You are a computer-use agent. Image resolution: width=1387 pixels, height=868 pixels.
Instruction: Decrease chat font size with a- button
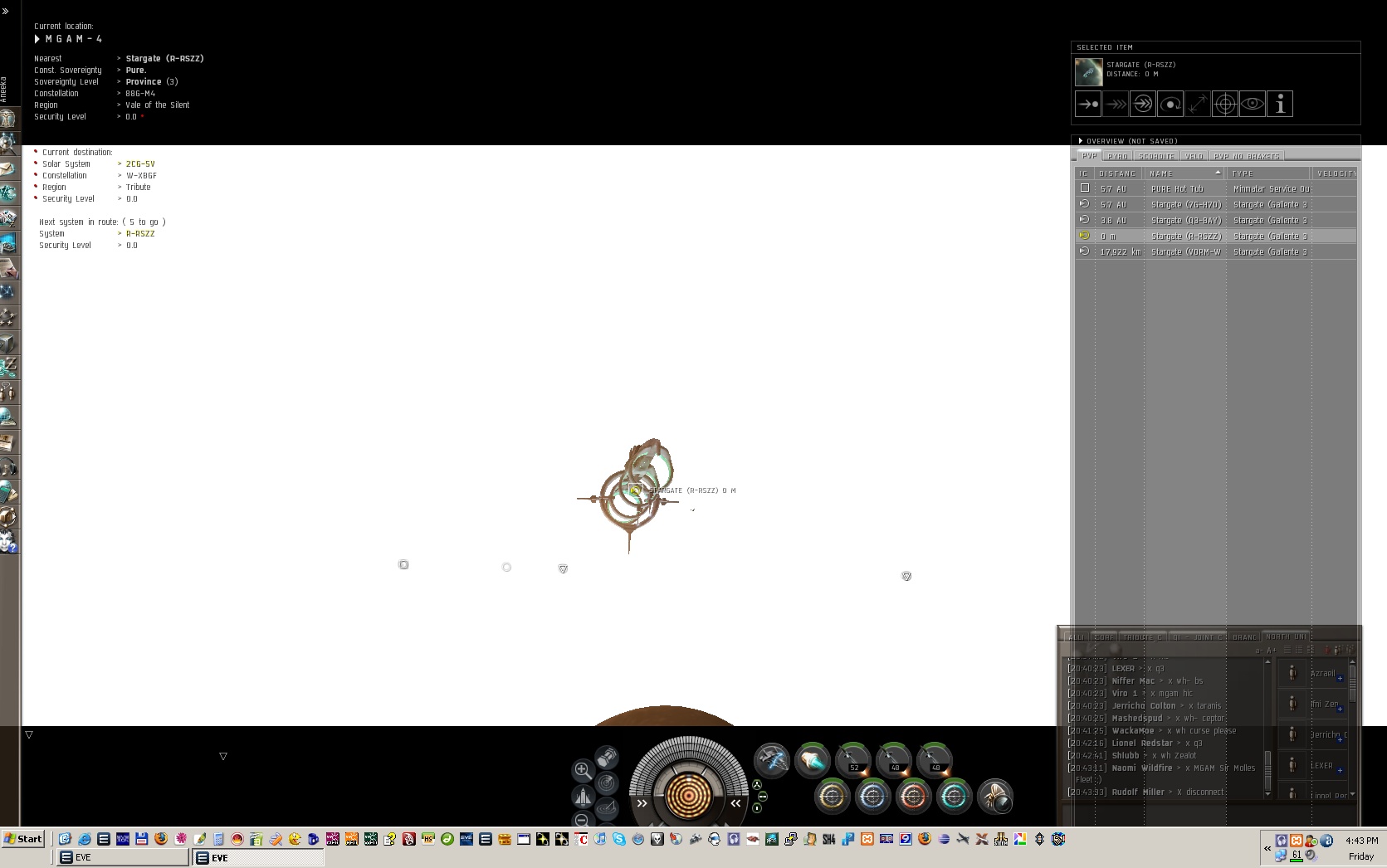(x=1259, y=650)
